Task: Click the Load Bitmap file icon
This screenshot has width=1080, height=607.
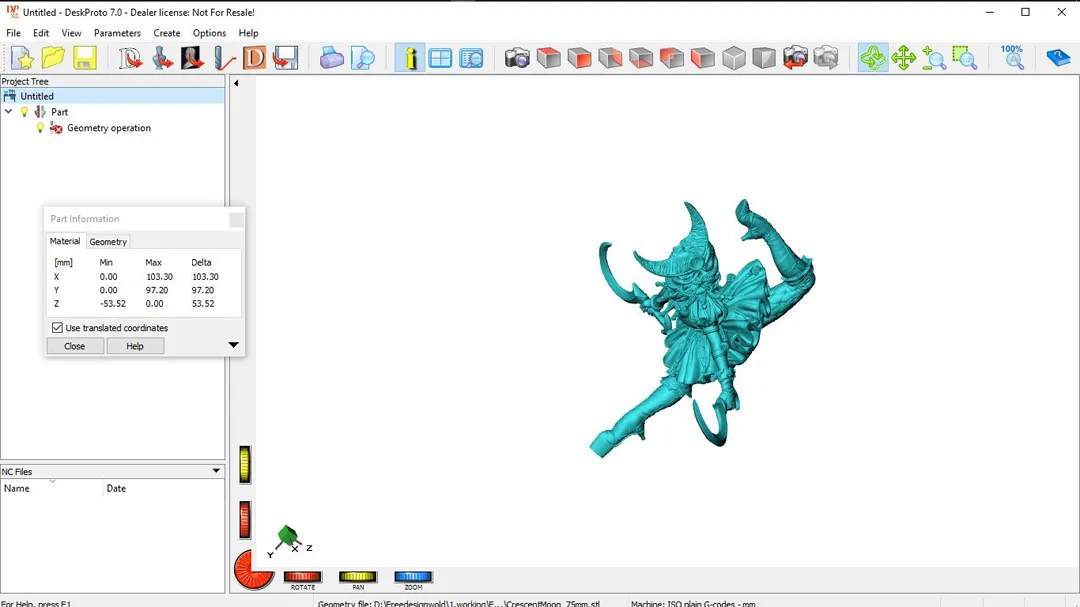Action: (x=192, y=59)
